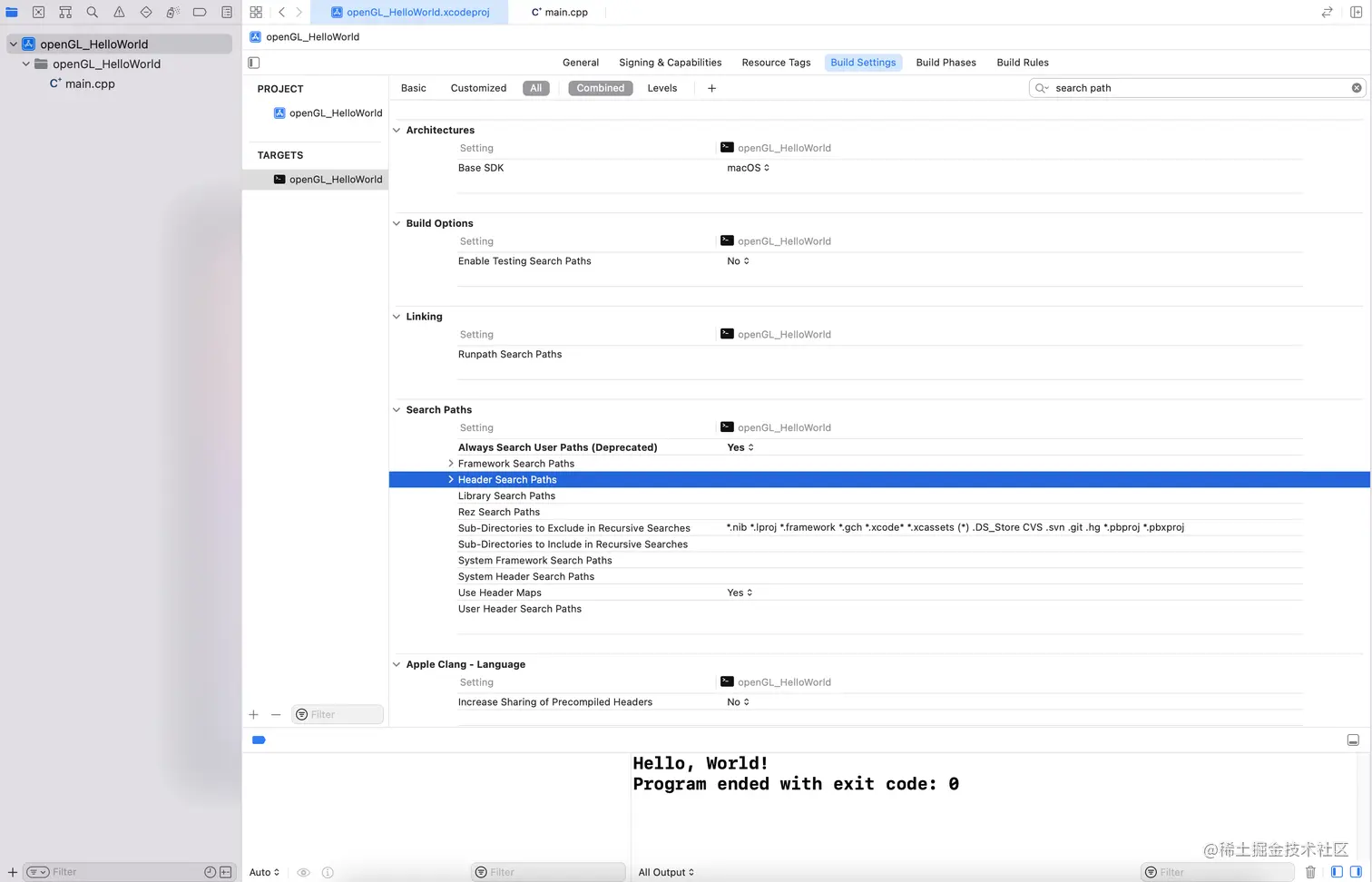1372x882 pixels.
Task: Select the openGL_HelloWorld.xcodeproj editor tab
Action: click(409, 13)
